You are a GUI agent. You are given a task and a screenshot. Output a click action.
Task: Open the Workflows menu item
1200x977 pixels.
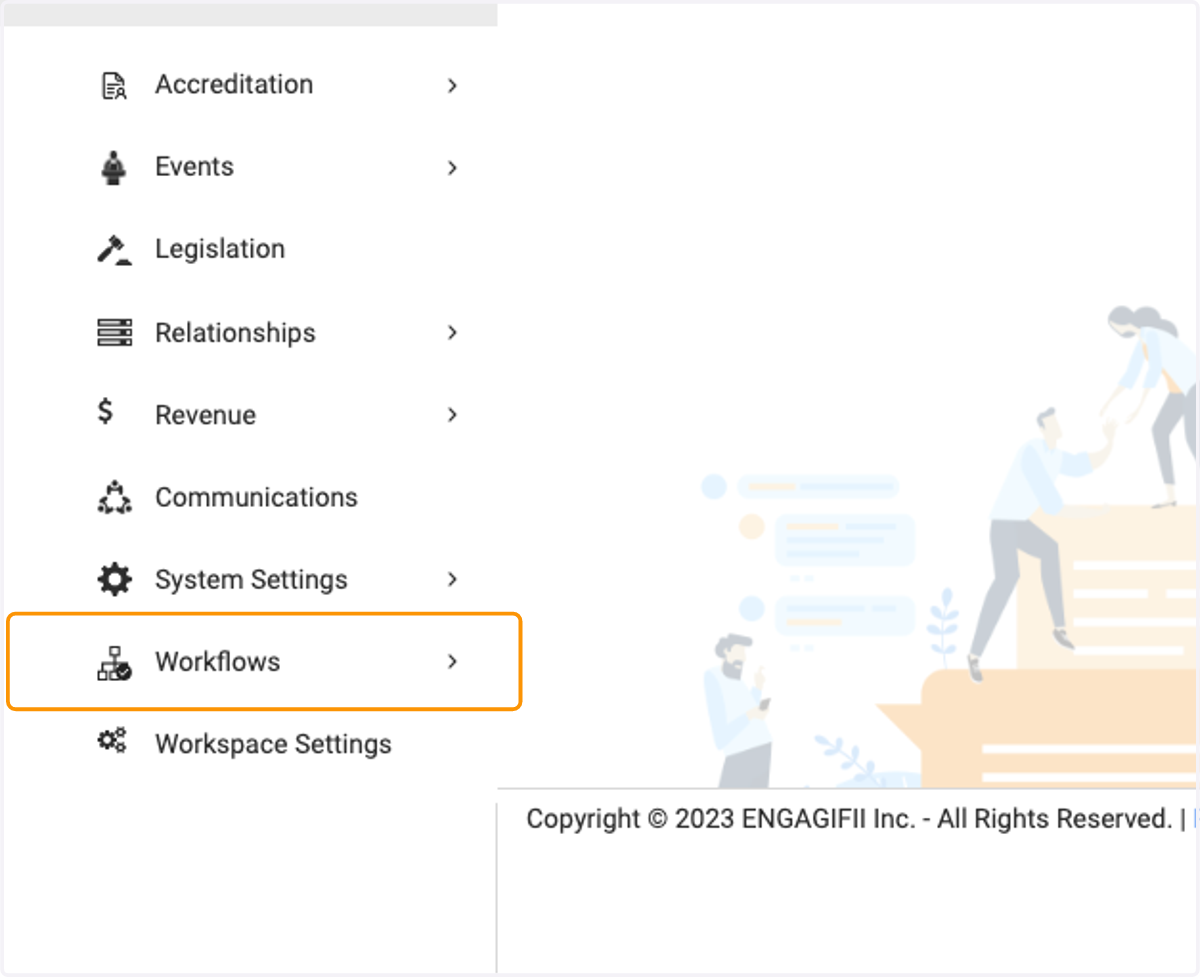264,662
